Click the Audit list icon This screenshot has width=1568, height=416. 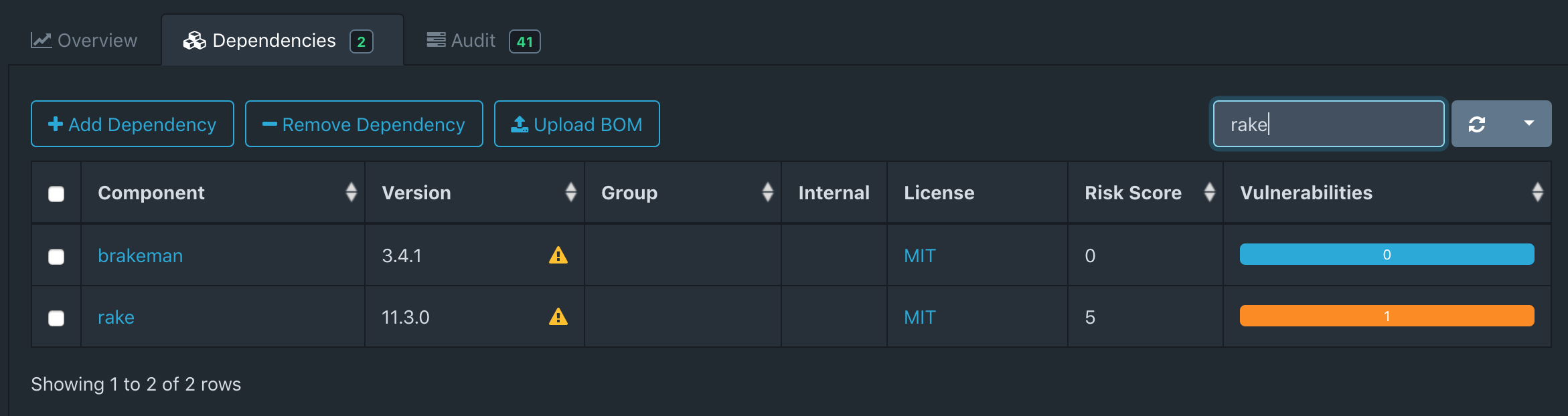pos(436,39)
